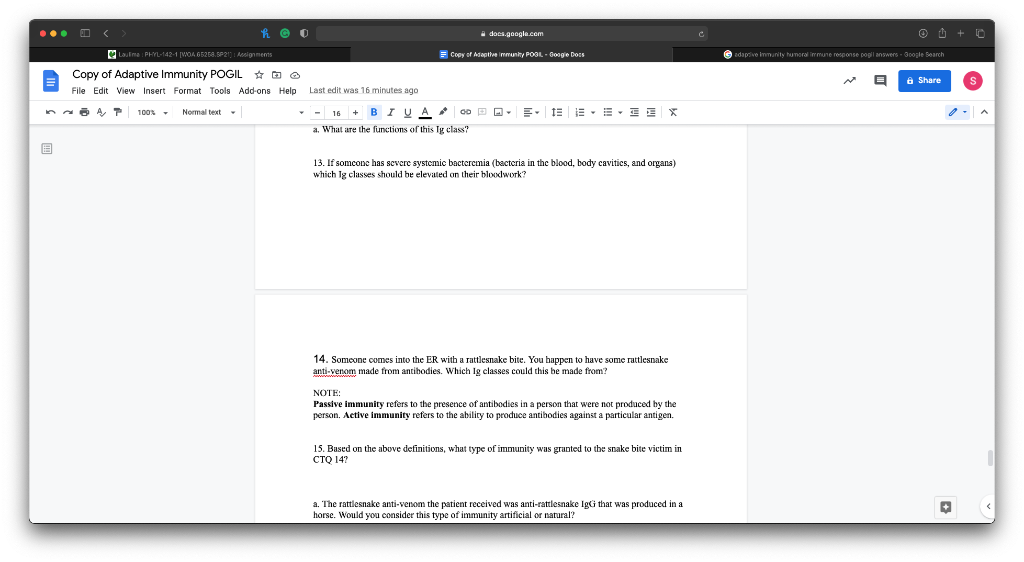Click the document title field

(157, 74)
